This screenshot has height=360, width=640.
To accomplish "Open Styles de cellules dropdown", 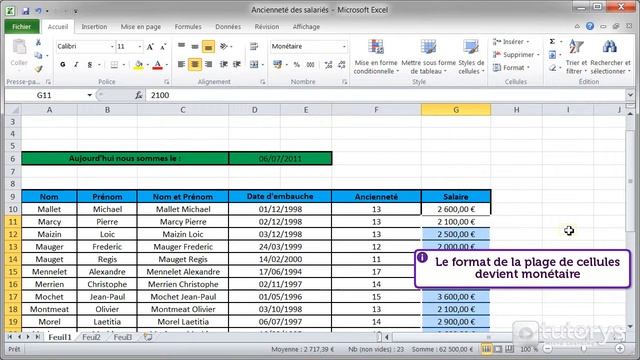I will pyautogui.click(x=471, y=57).
